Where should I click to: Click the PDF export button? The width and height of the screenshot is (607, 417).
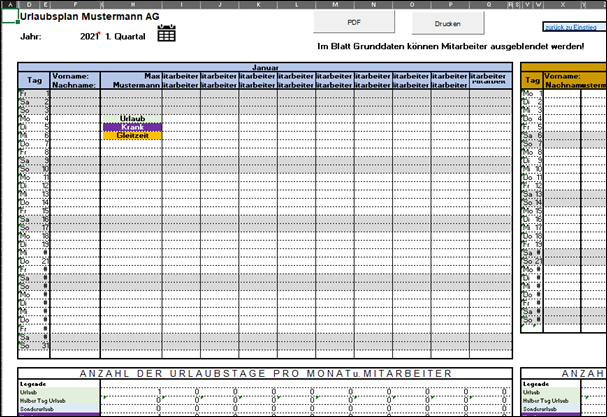[x=353, y=23]
